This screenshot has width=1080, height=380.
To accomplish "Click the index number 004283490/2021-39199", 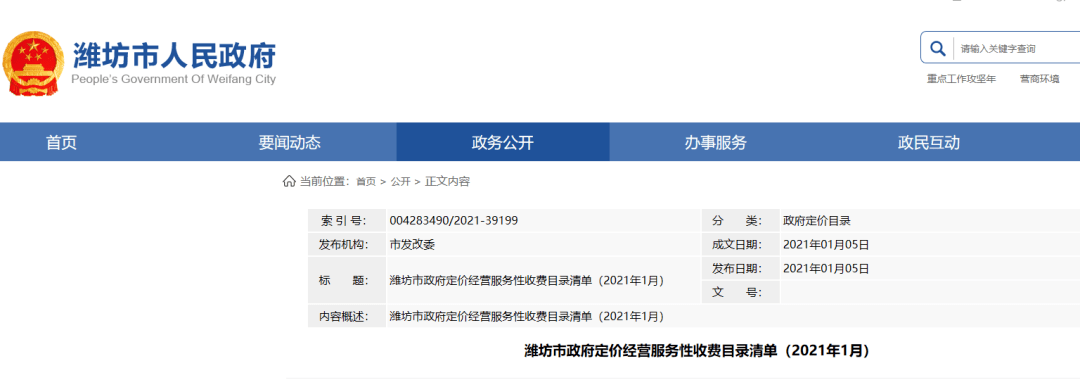I will pos(454,221).
